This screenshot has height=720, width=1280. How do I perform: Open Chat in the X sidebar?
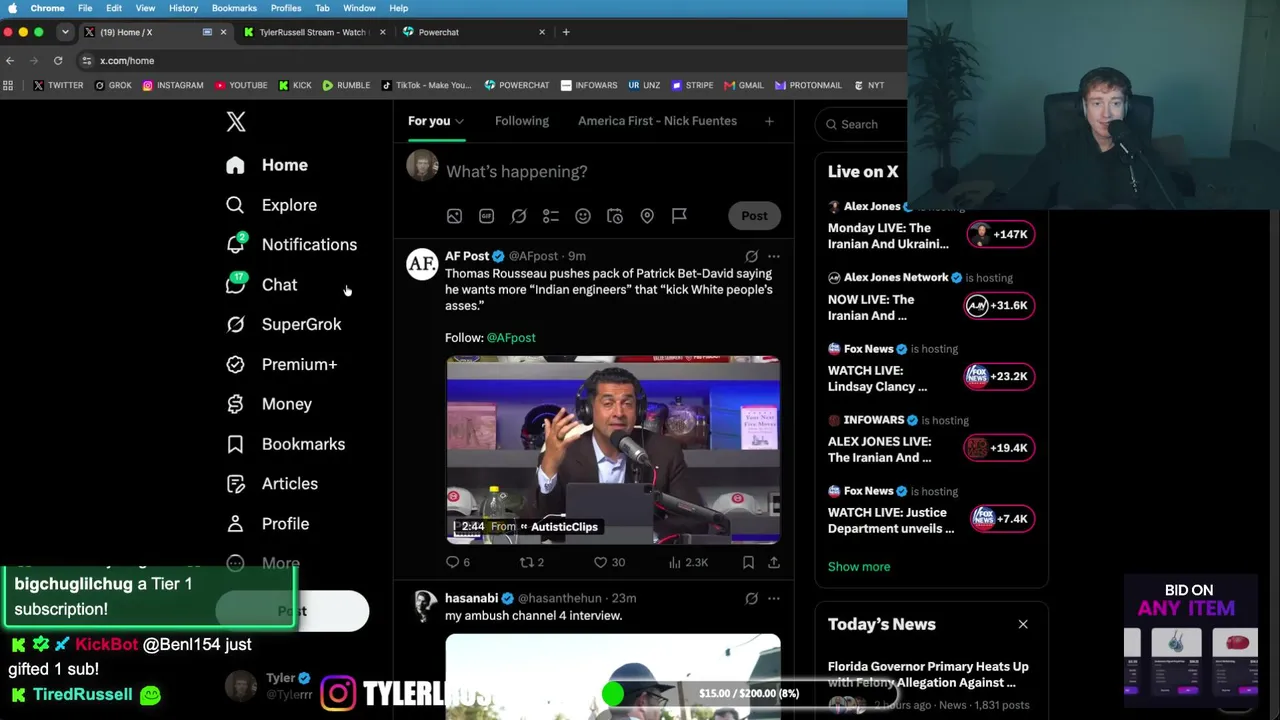262,285
